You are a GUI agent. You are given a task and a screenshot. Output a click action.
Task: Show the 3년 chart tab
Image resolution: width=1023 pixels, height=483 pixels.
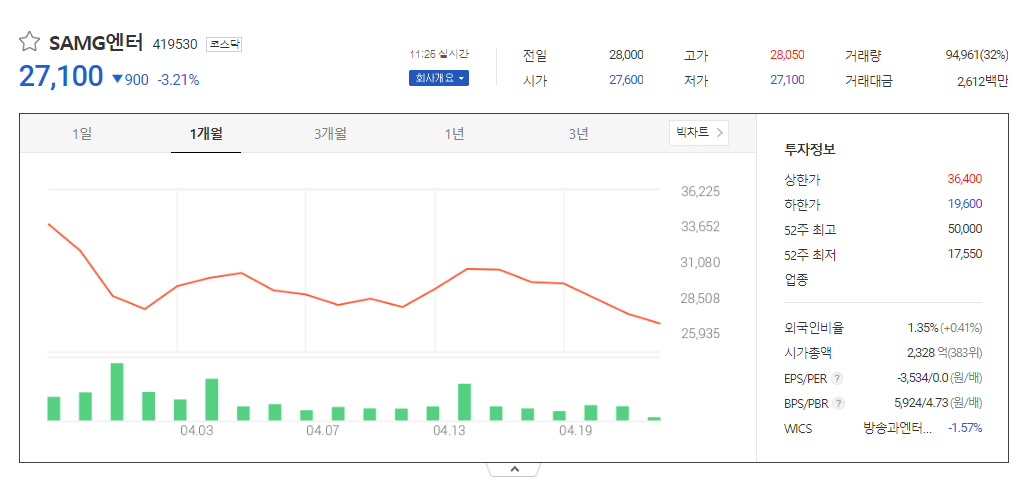578,134
